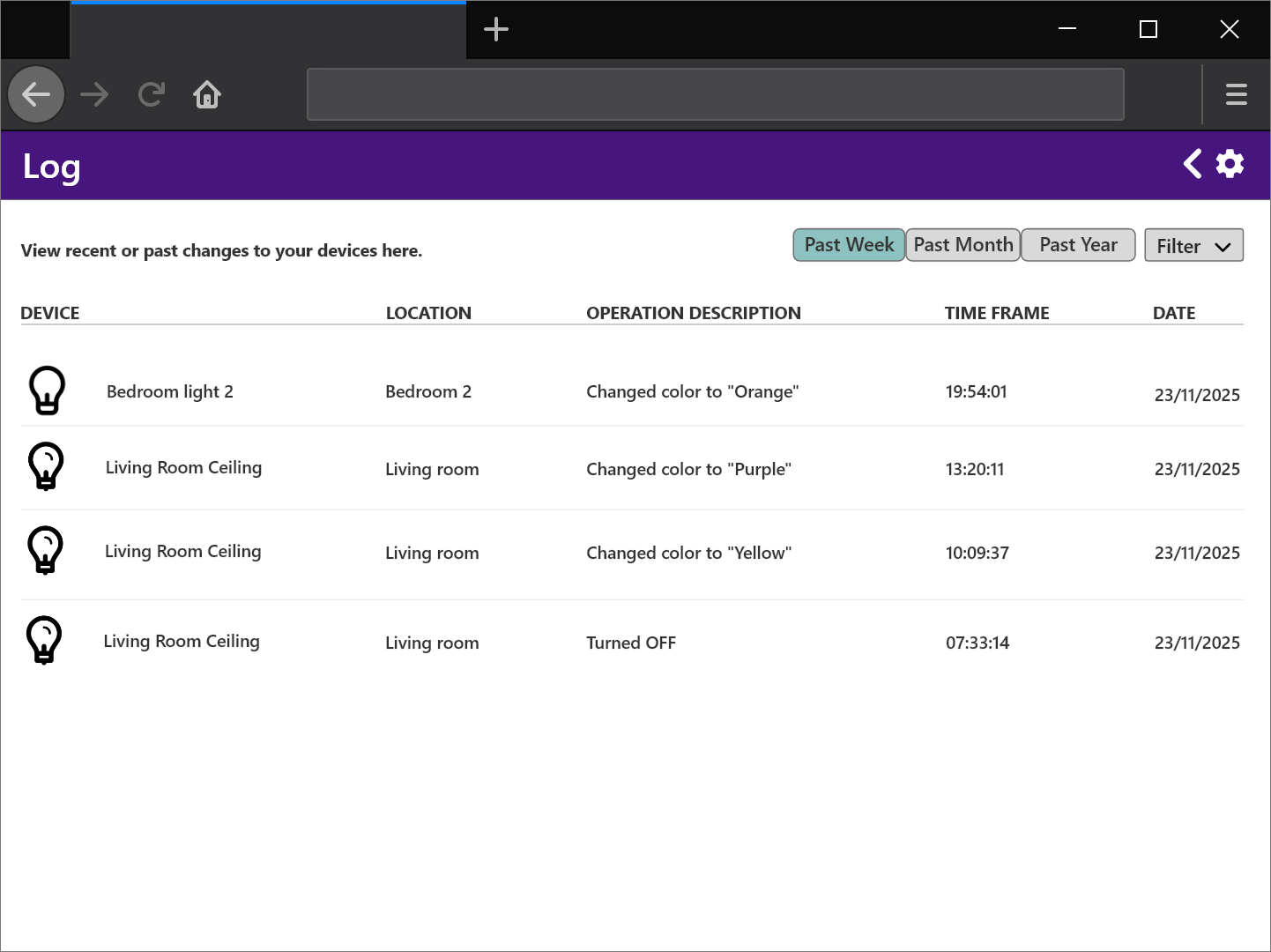Show Past Year log entries
The image size is (1271, 952).
coord(1077,245)
